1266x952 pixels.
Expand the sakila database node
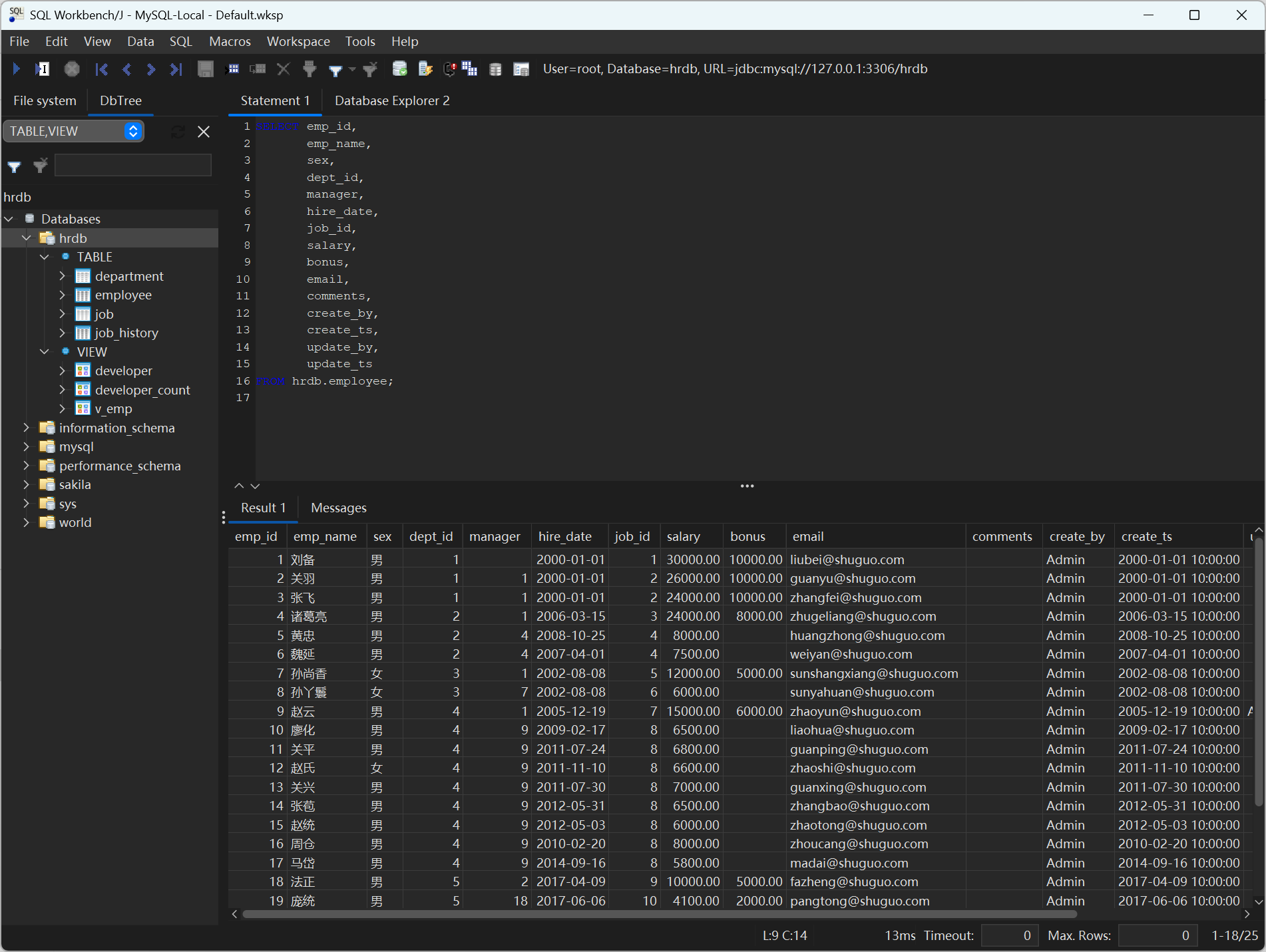[27, 484]
